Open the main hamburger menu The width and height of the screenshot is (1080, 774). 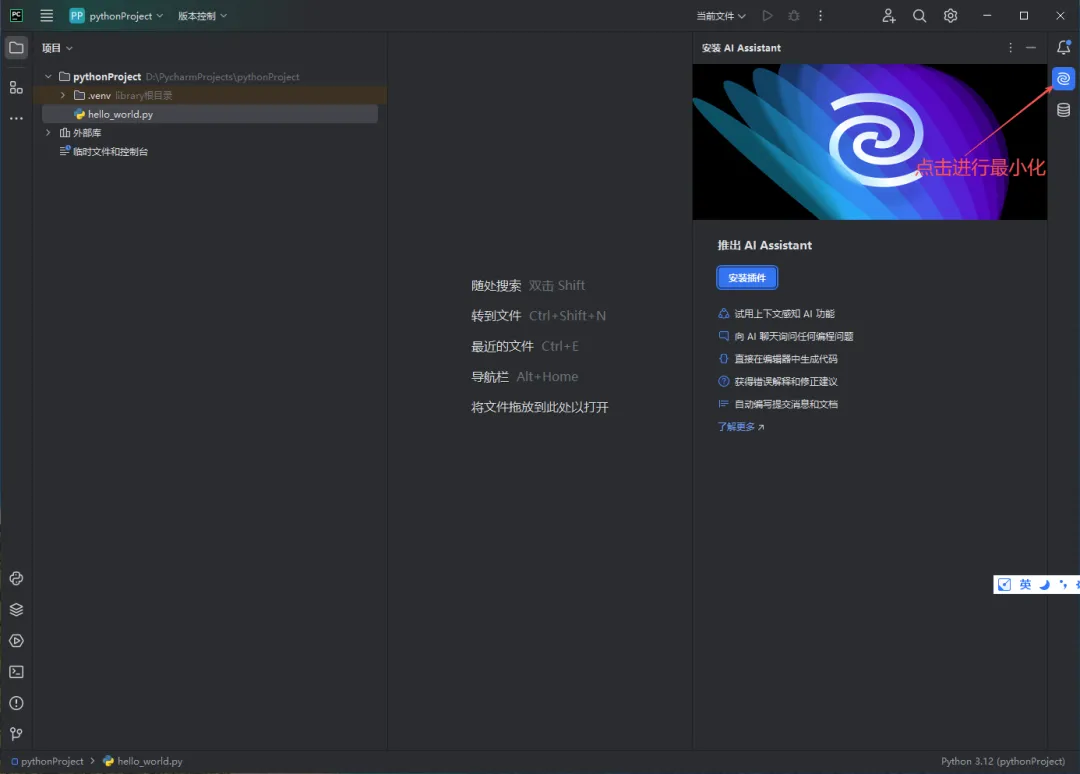click(47, 16)
